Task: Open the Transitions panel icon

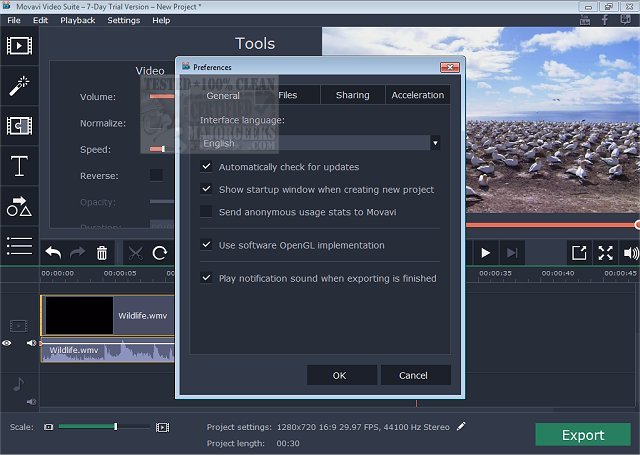Action: [19, 126]
